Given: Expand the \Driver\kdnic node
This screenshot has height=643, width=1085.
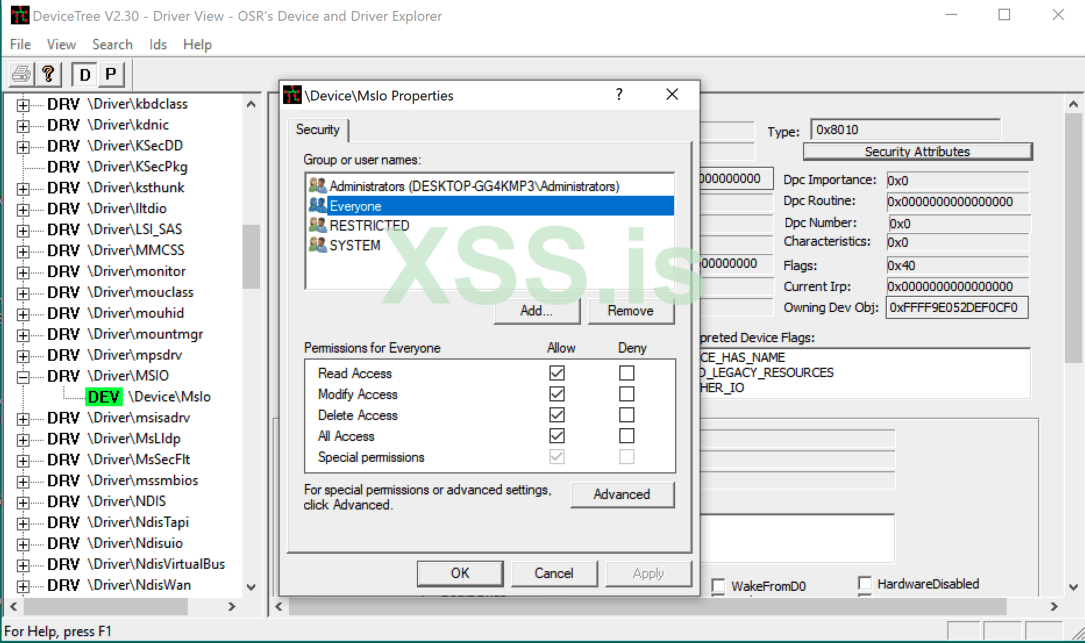Looking at the screenshot, I should coord(23,126).
